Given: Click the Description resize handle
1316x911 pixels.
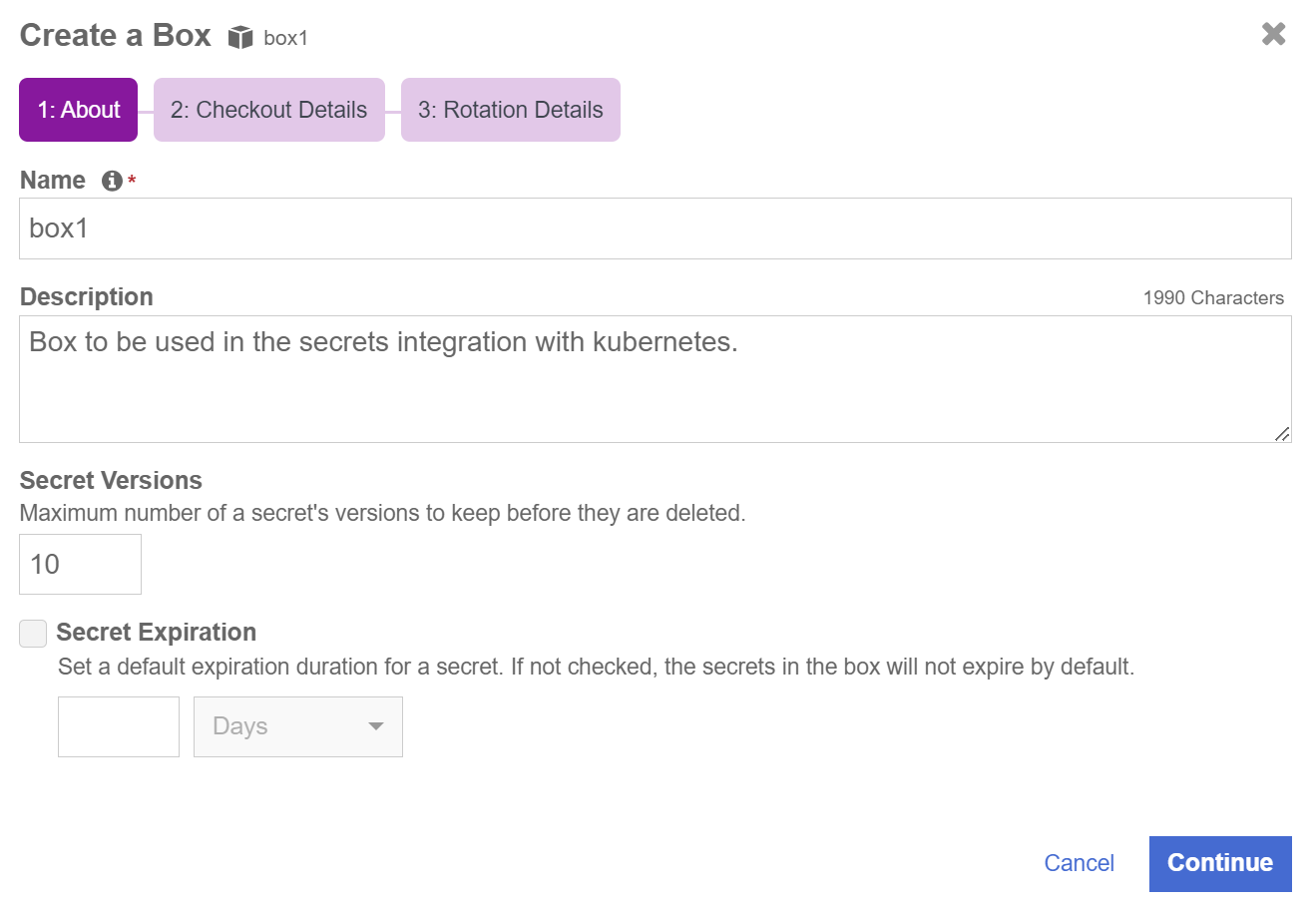Looking at the screenshot, I should (x=1282, y=433).
